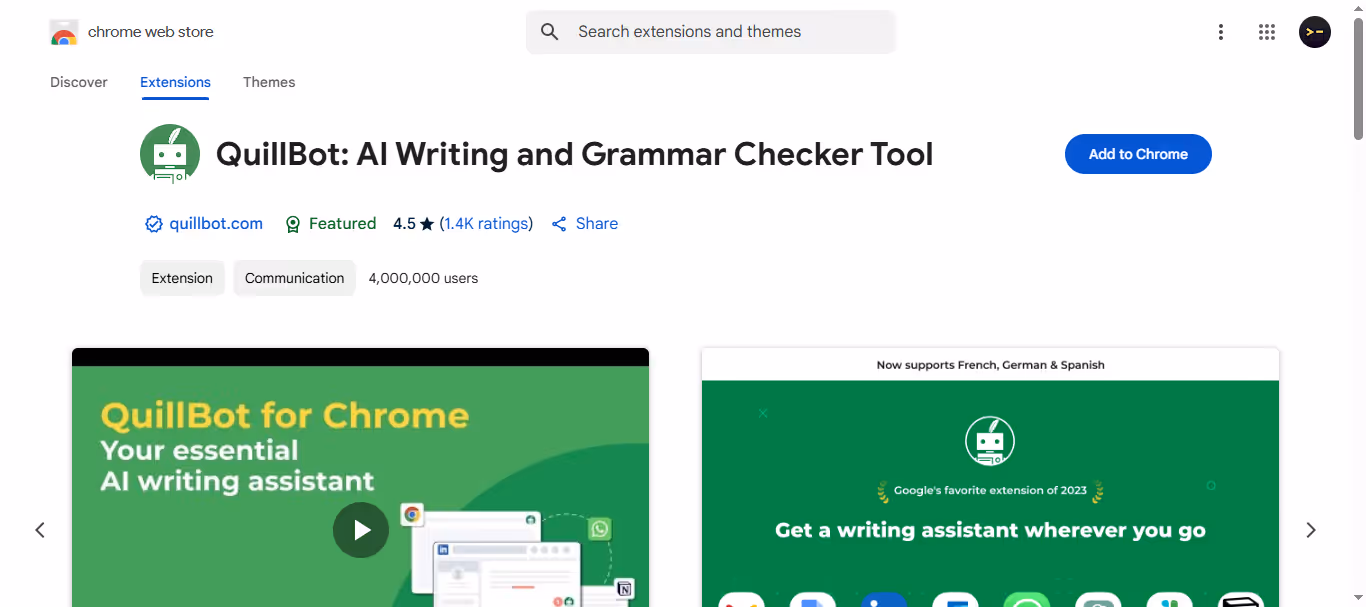1366x607 pixels.
Task: Switch to the Themes tab
Action: (269, 82)
